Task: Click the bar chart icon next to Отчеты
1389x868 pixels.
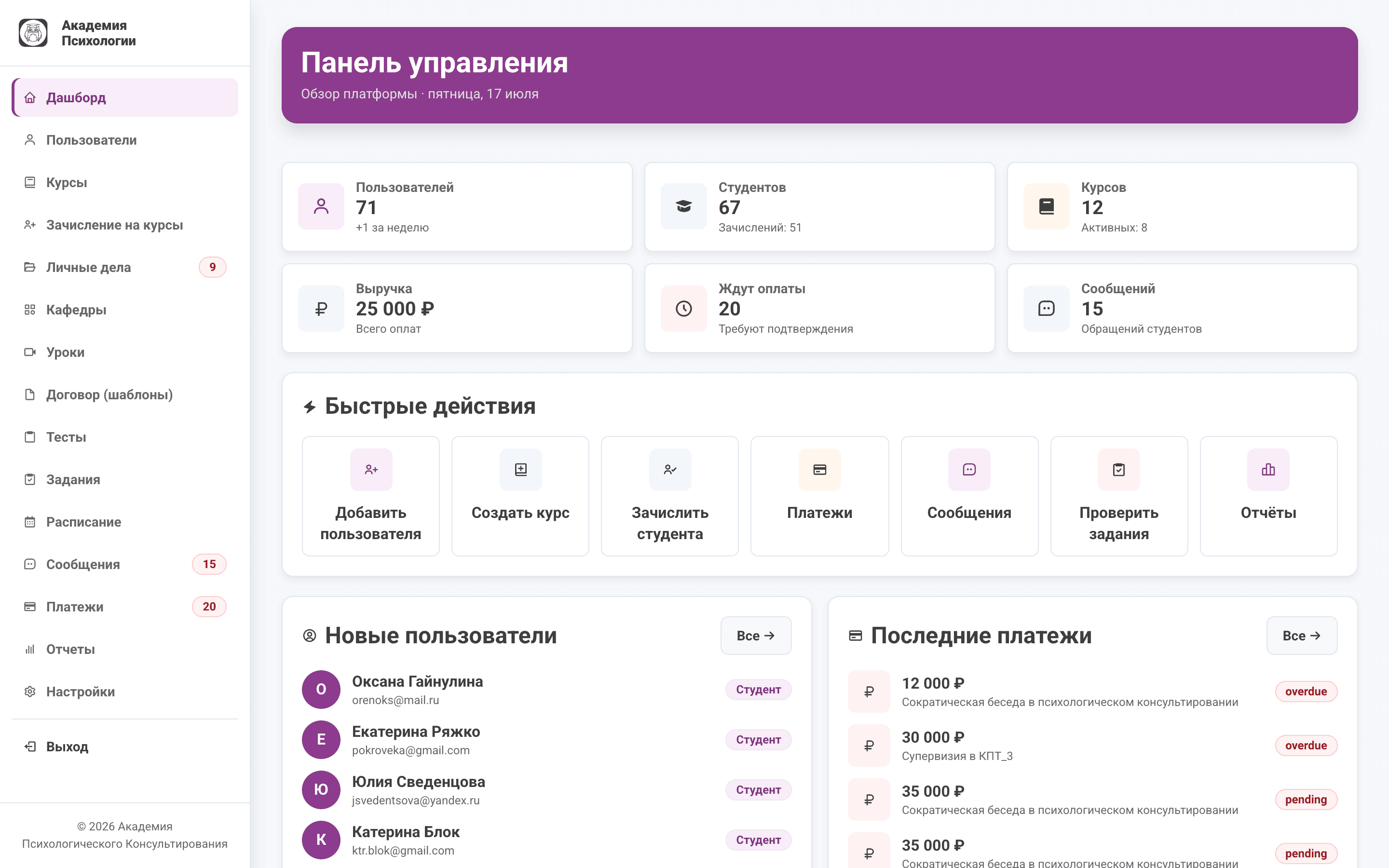Action: click(30, 649)
